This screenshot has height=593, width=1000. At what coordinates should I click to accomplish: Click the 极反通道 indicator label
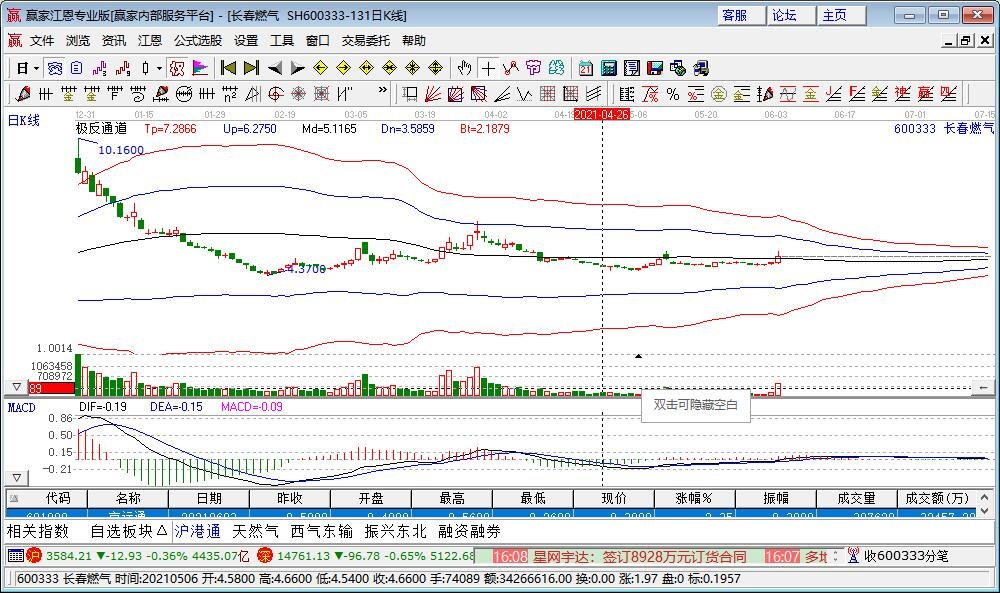101,128
